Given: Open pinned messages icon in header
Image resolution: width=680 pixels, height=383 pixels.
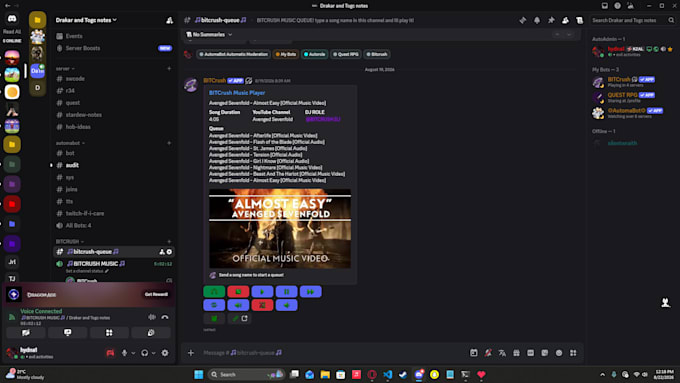Looking at the screenshot, I should (551, 20).
